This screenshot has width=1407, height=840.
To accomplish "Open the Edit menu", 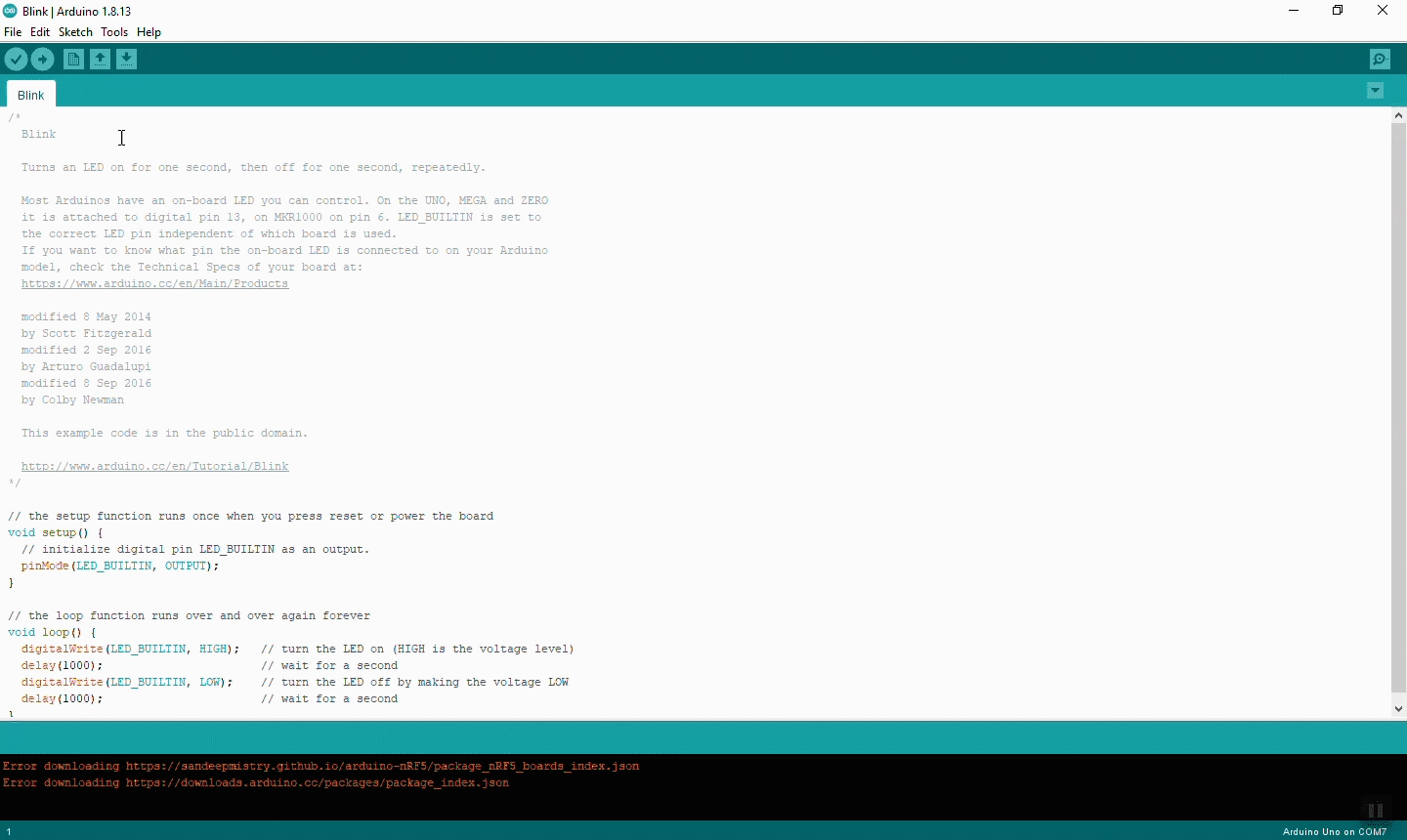I will click(40, 32).
